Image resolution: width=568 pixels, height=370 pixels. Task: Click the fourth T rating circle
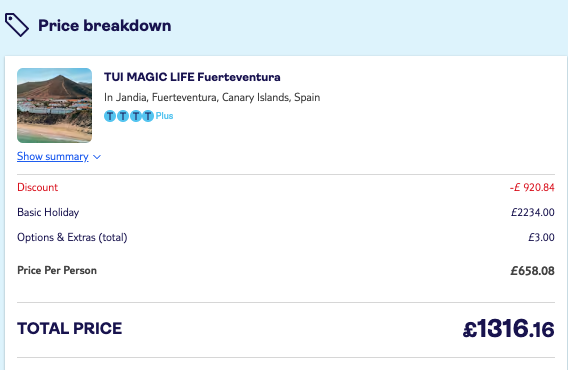[148, 116]
